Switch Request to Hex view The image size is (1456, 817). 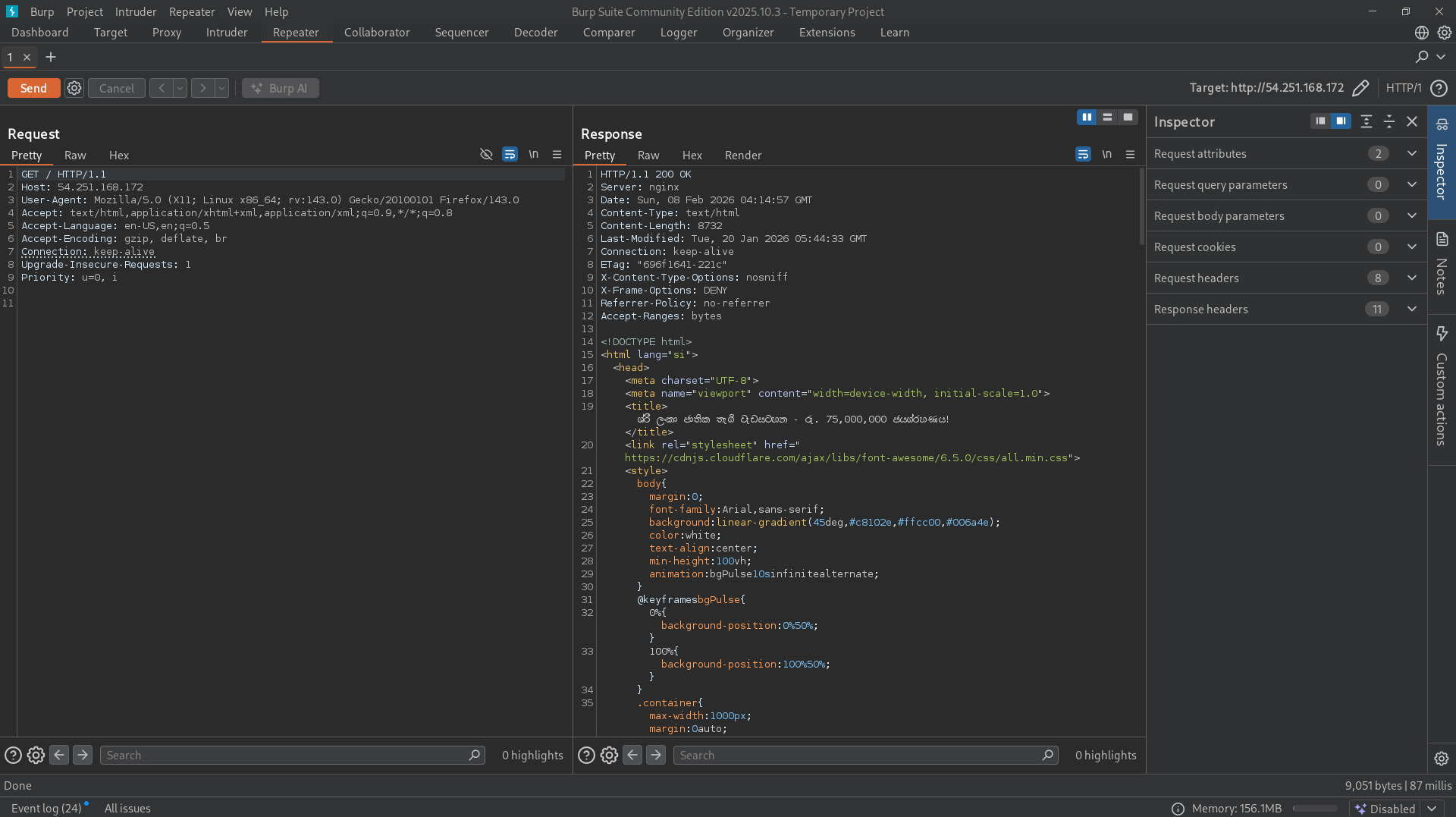[x=119, y=155]
